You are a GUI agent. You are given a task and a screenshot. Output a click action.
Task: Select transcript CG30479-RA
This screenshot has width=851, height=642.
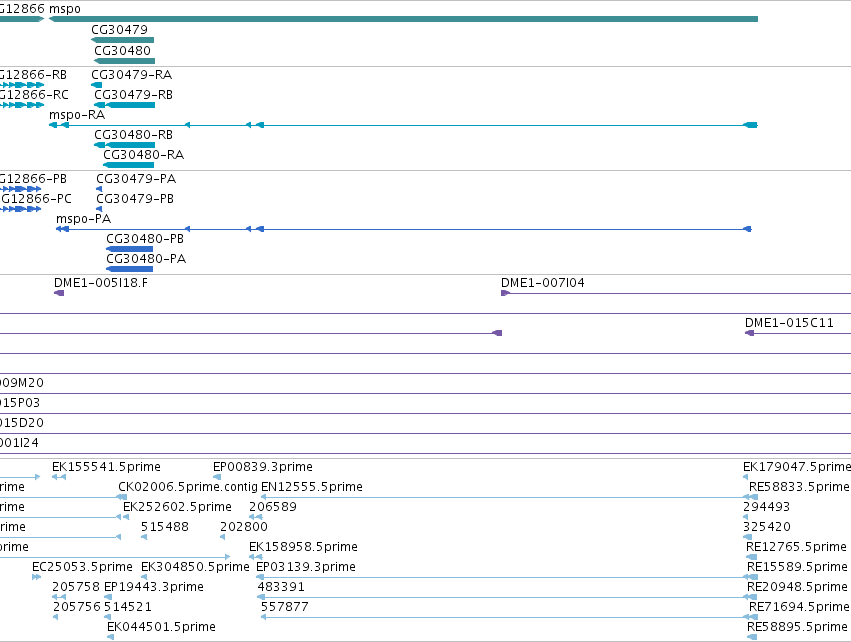pyautogui.click(x=131, y=74)
